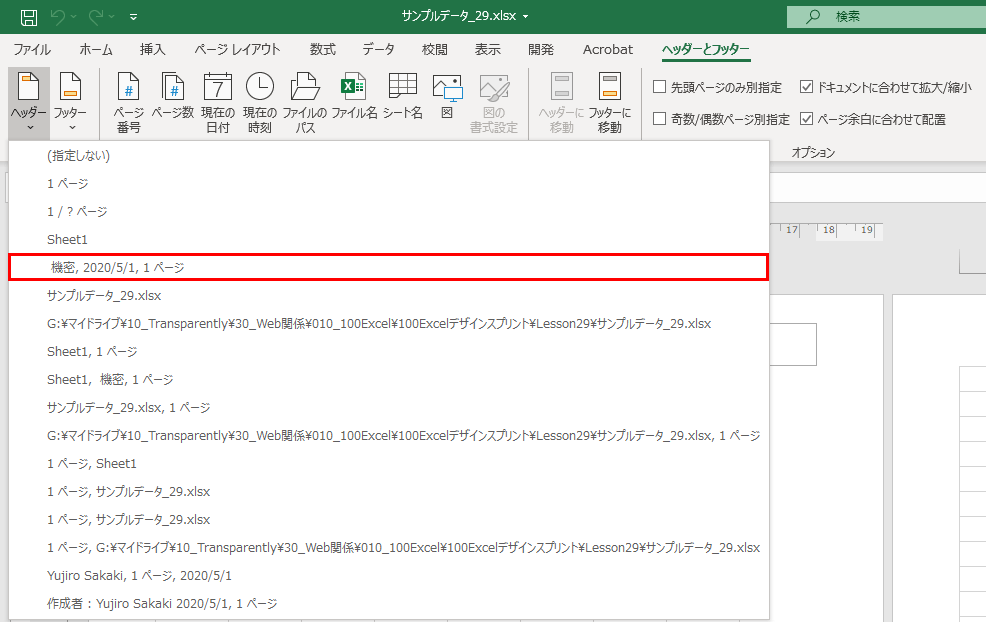This screenshot has width=986, height=622.
Task: Insert 現在の日付 date element
Action: (218, 103)
